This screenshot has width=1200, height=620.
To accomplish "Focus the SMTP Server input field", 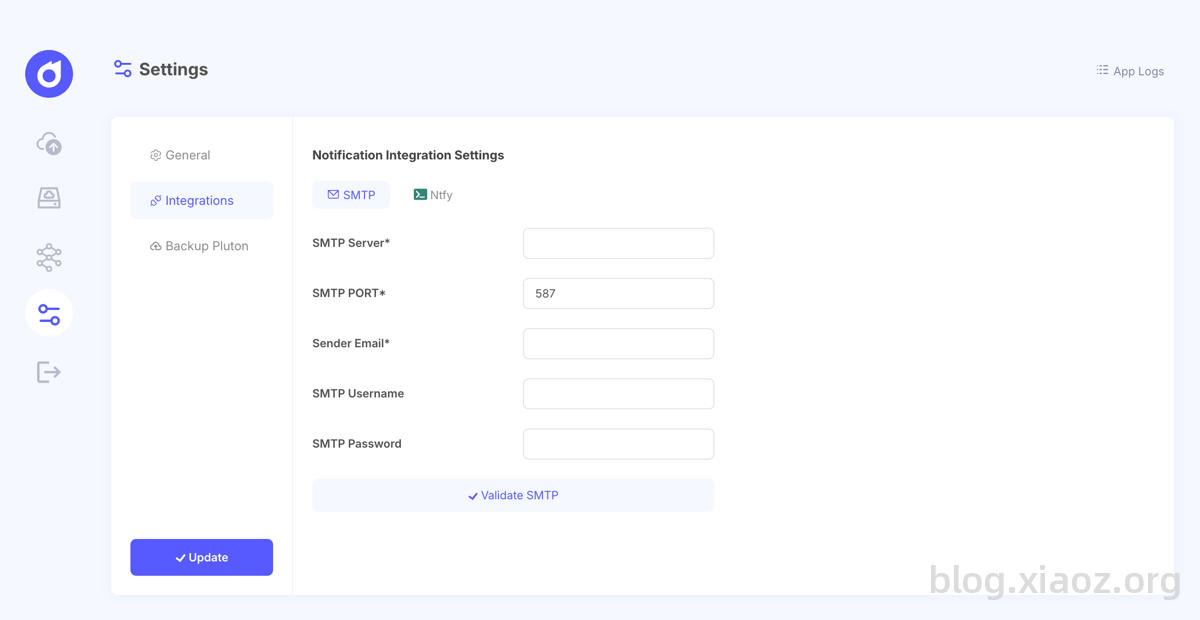I will [618, 243].
